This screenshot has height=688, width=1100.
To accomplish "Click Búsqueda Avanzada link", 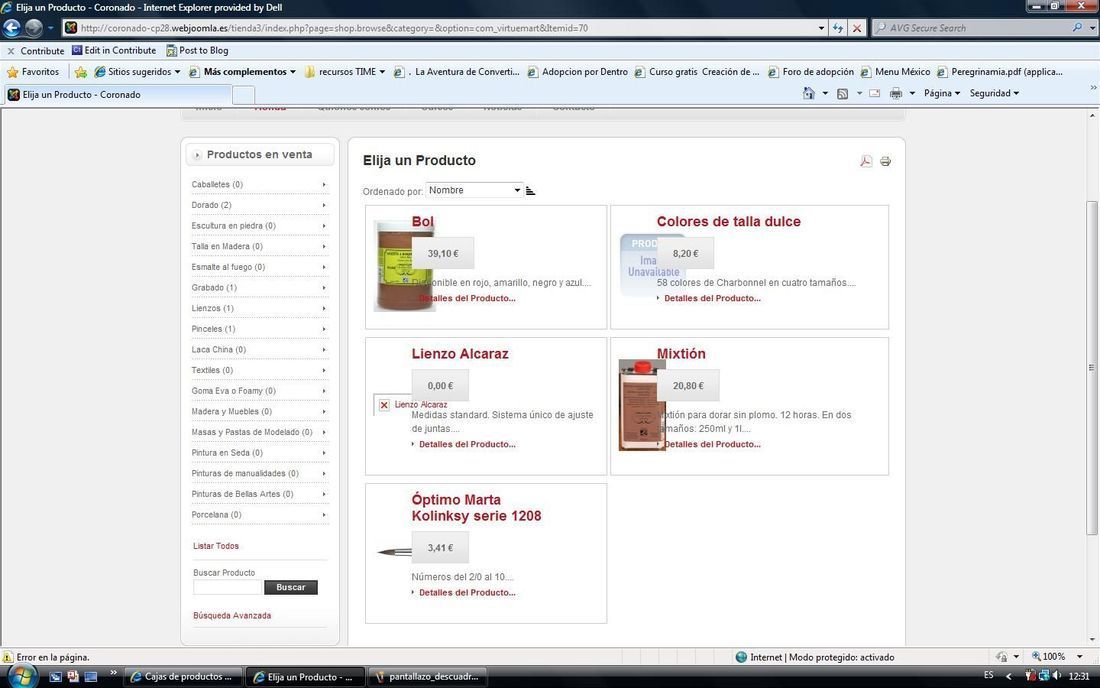I will pyautogui.click(x=232, y=616).
